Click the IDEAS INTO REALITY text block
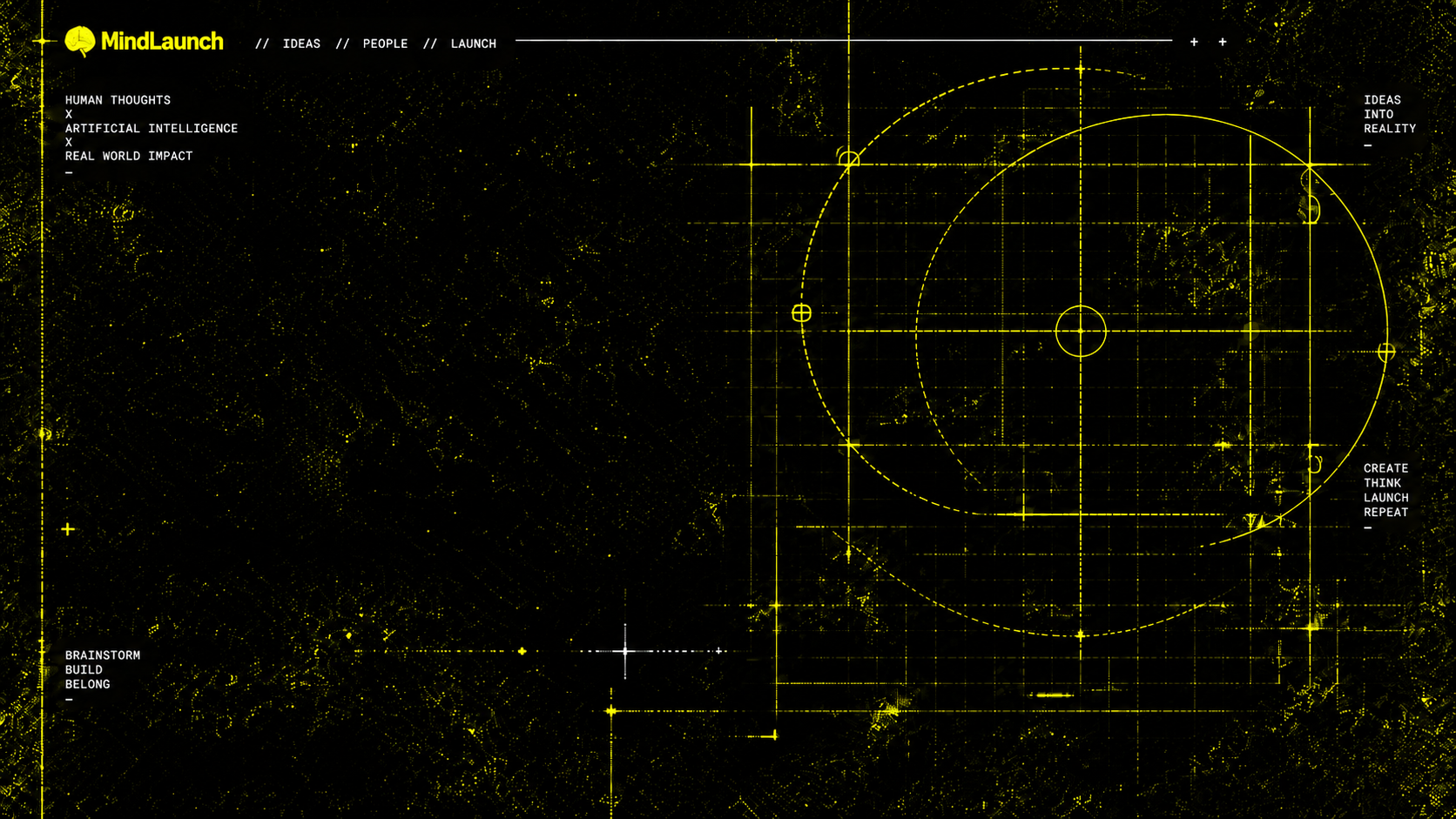The image size is (1456, 819). [x=1390, y=114]
